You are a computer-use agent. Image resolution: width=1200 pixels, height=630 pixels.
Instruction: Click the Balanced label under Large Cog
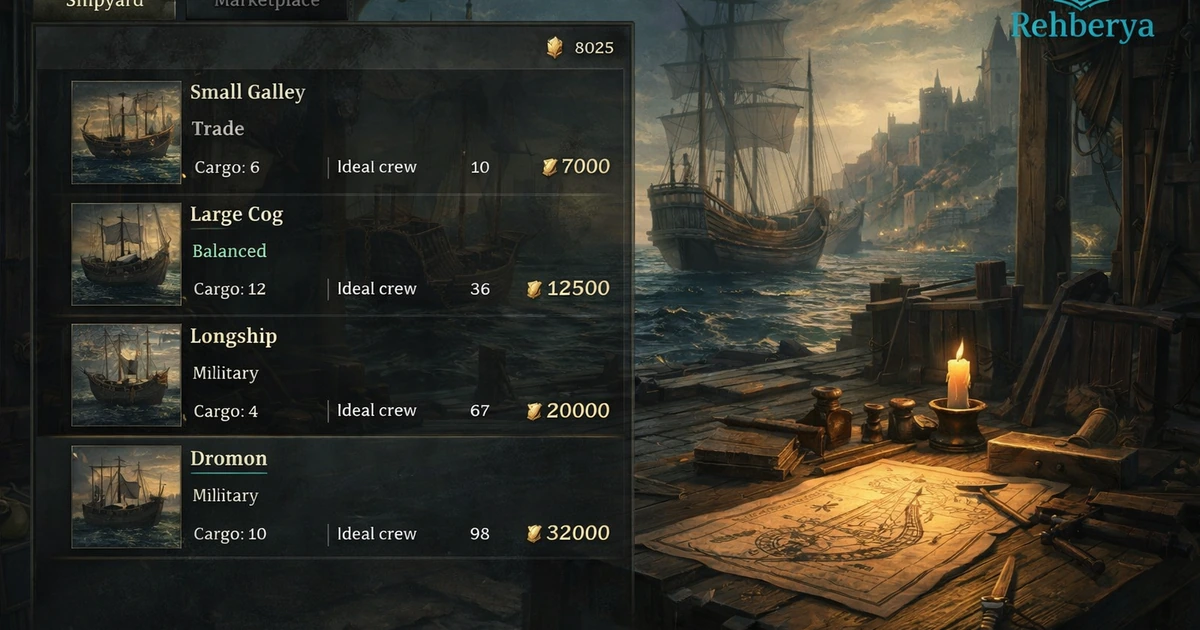tap(230, 251)
